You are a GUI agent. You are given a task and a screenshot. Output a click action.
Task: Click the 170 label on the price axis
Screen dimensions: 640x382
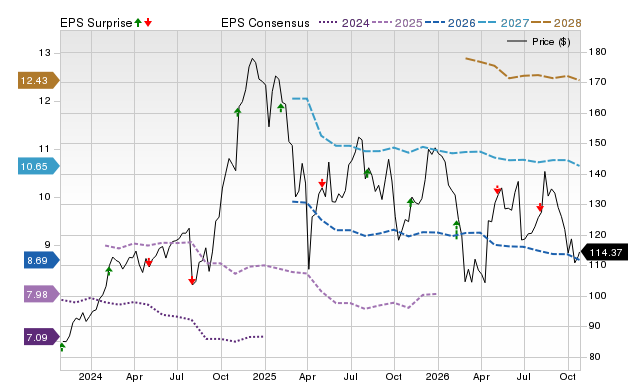(x=598, y=82)
